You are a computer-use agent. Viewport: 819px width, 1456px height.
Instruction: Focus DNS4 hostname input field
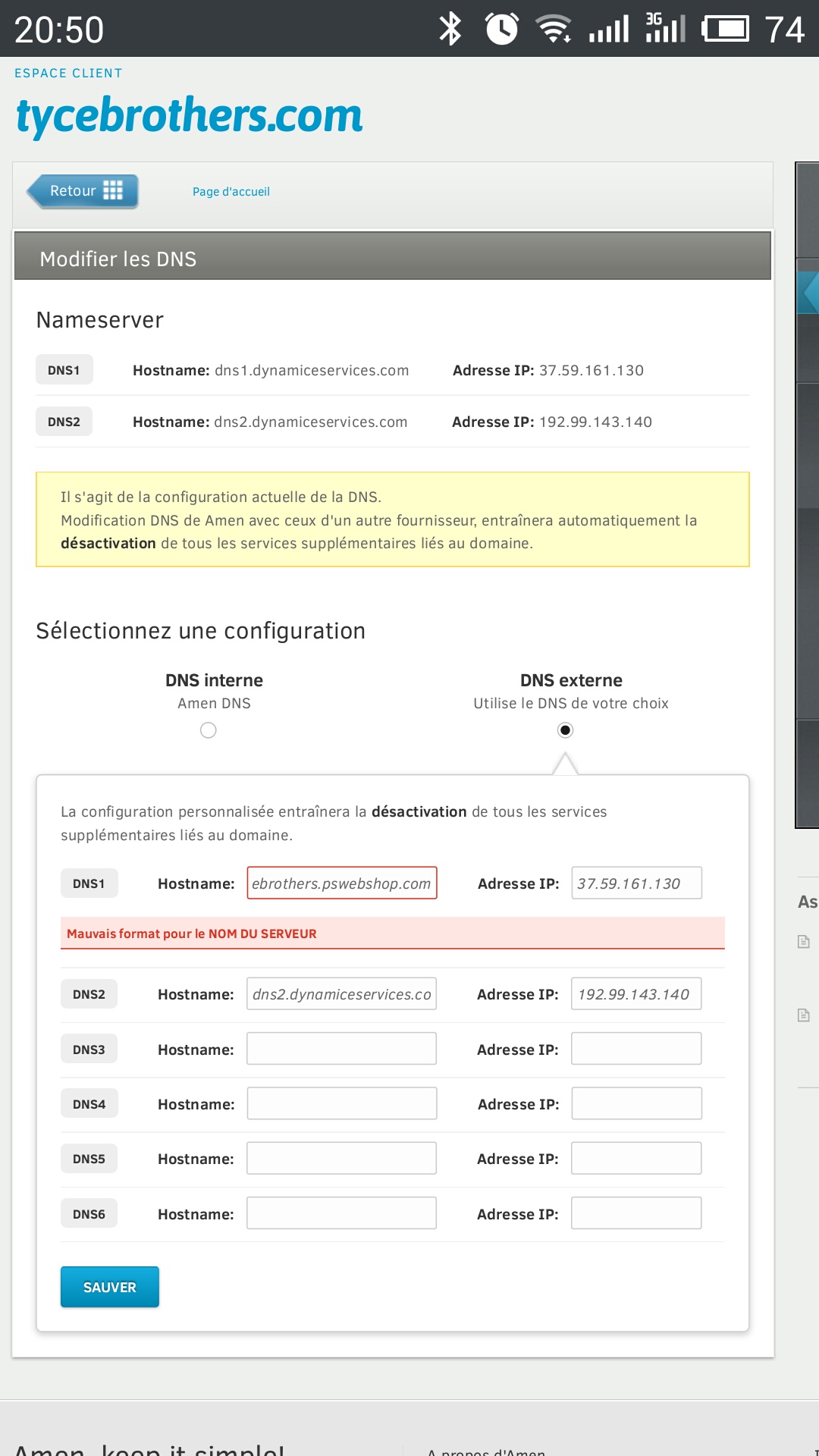click(x=341, y=1103)
